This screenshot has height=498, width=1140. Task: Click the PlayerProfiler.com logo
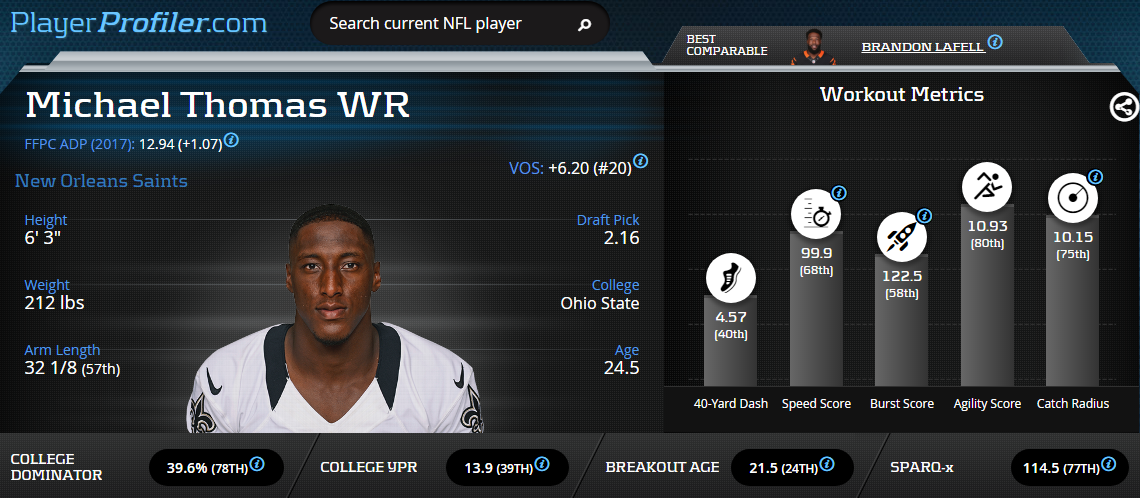(x=138, y=23)
